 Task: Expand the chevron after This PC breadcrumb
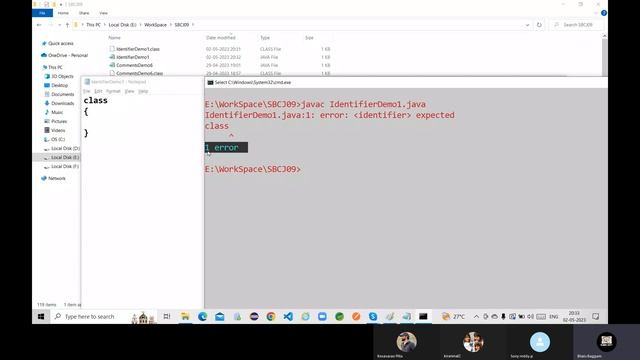click(x=104, y=25)
